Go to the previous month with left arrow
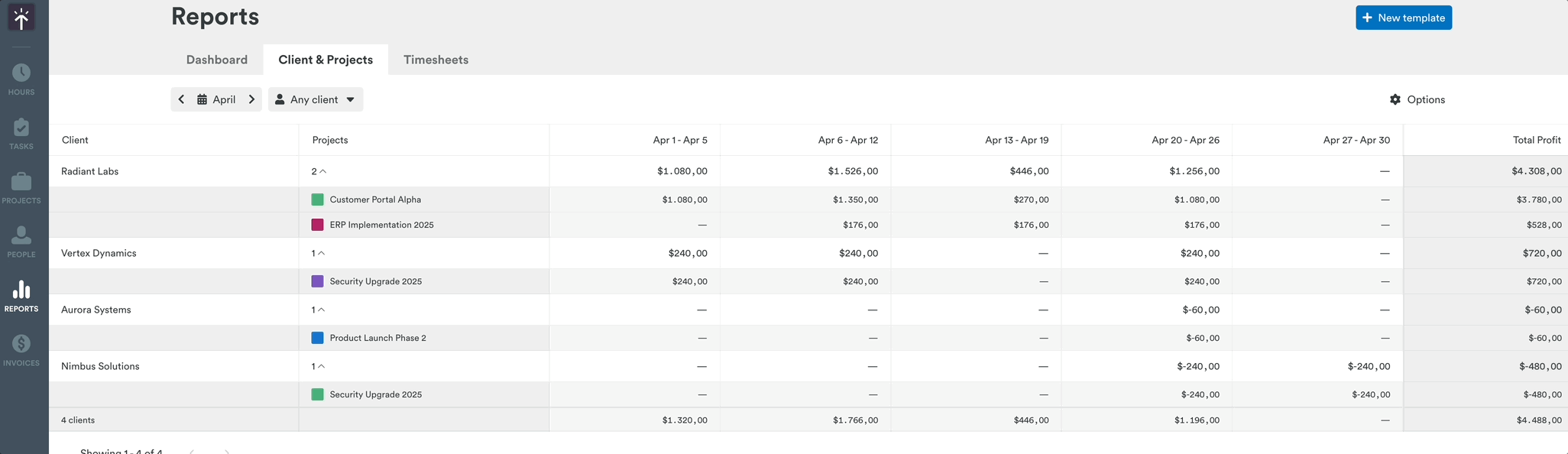Image resolution: width=1568 pixels, height=454 pixels. coord(181,99)
